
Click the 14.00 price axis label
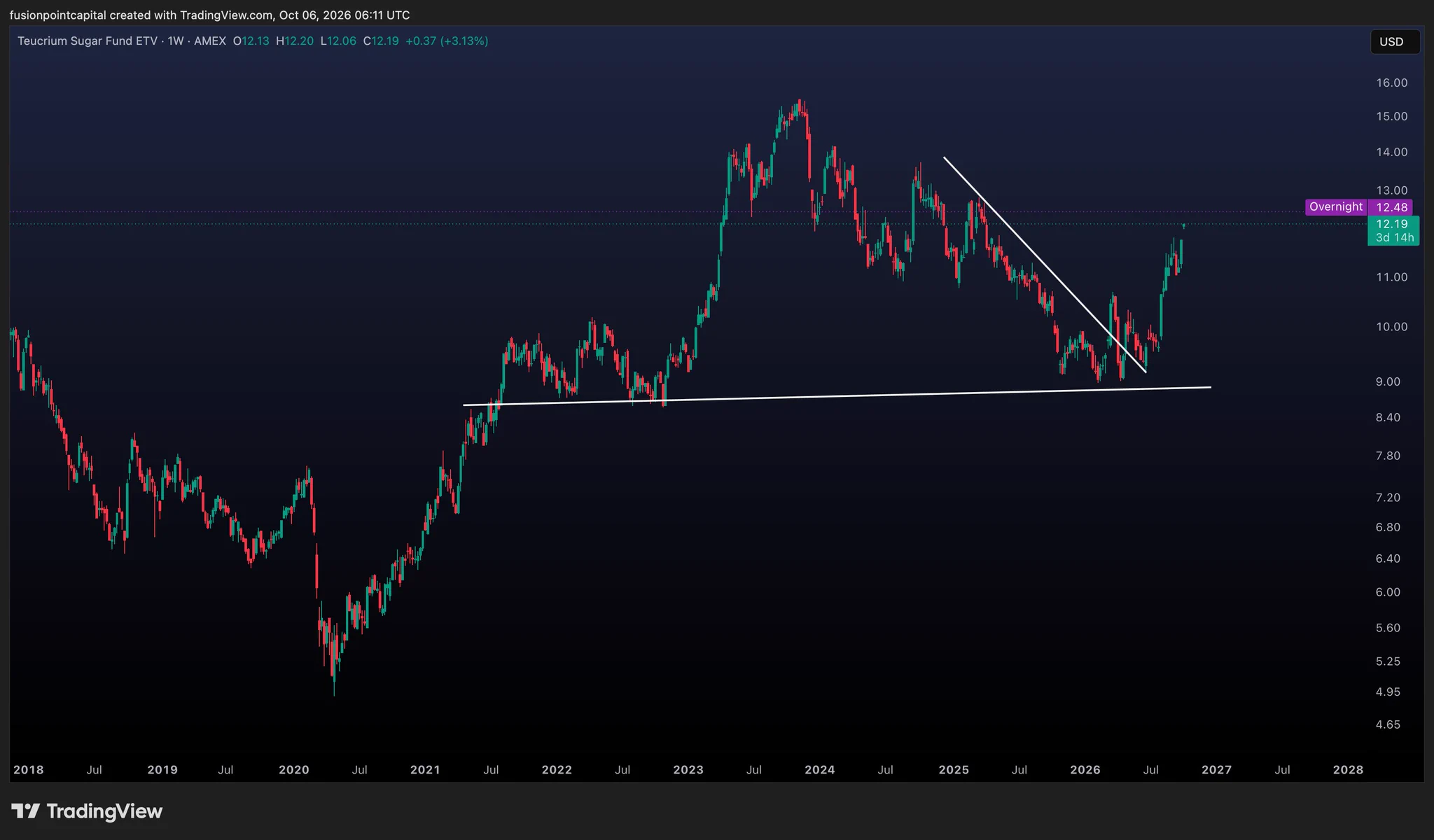pyautogui.click(x=1391, y=152)
